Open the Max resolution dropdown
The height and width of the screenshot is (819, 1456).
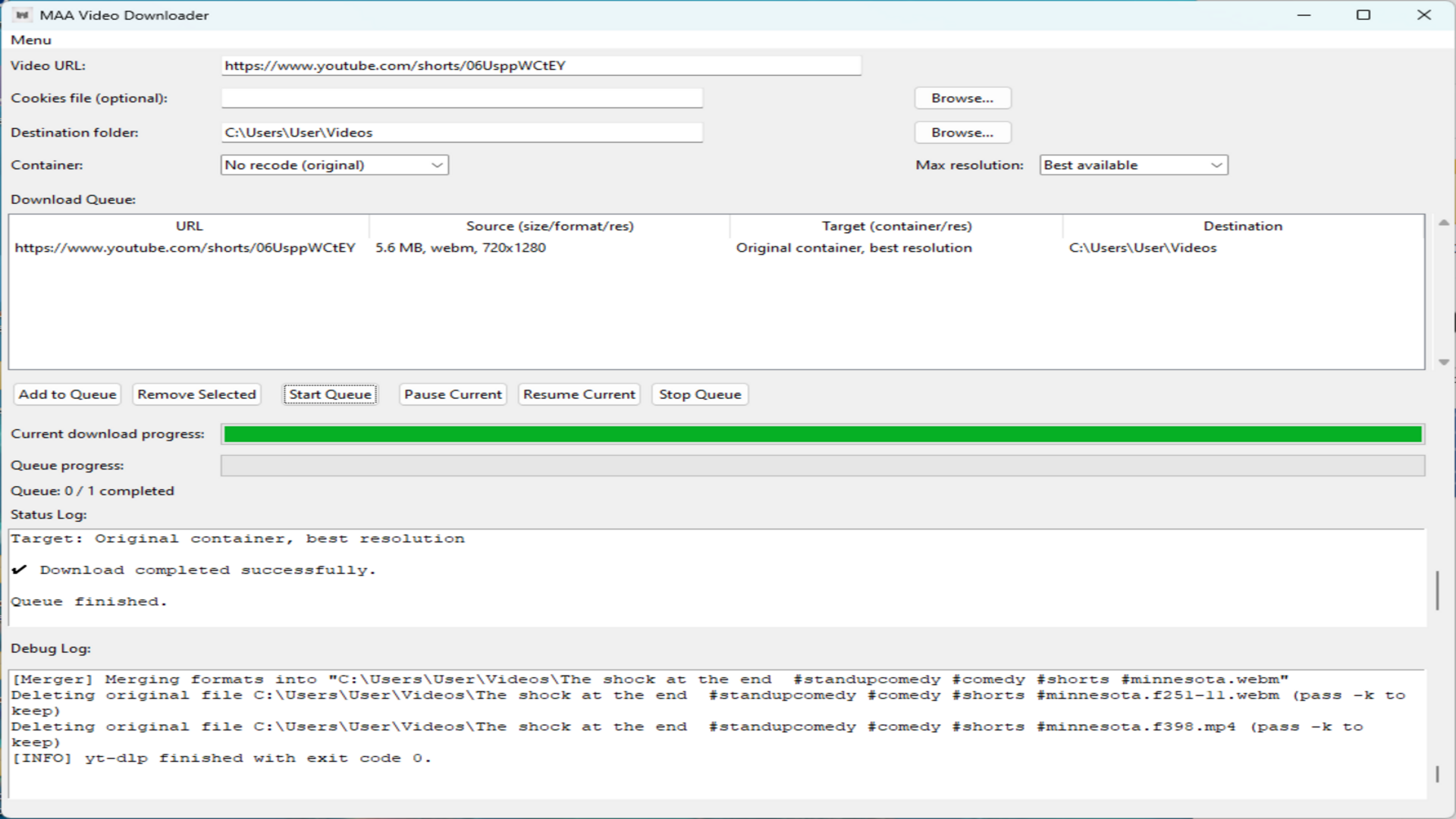pos(1133,165)
